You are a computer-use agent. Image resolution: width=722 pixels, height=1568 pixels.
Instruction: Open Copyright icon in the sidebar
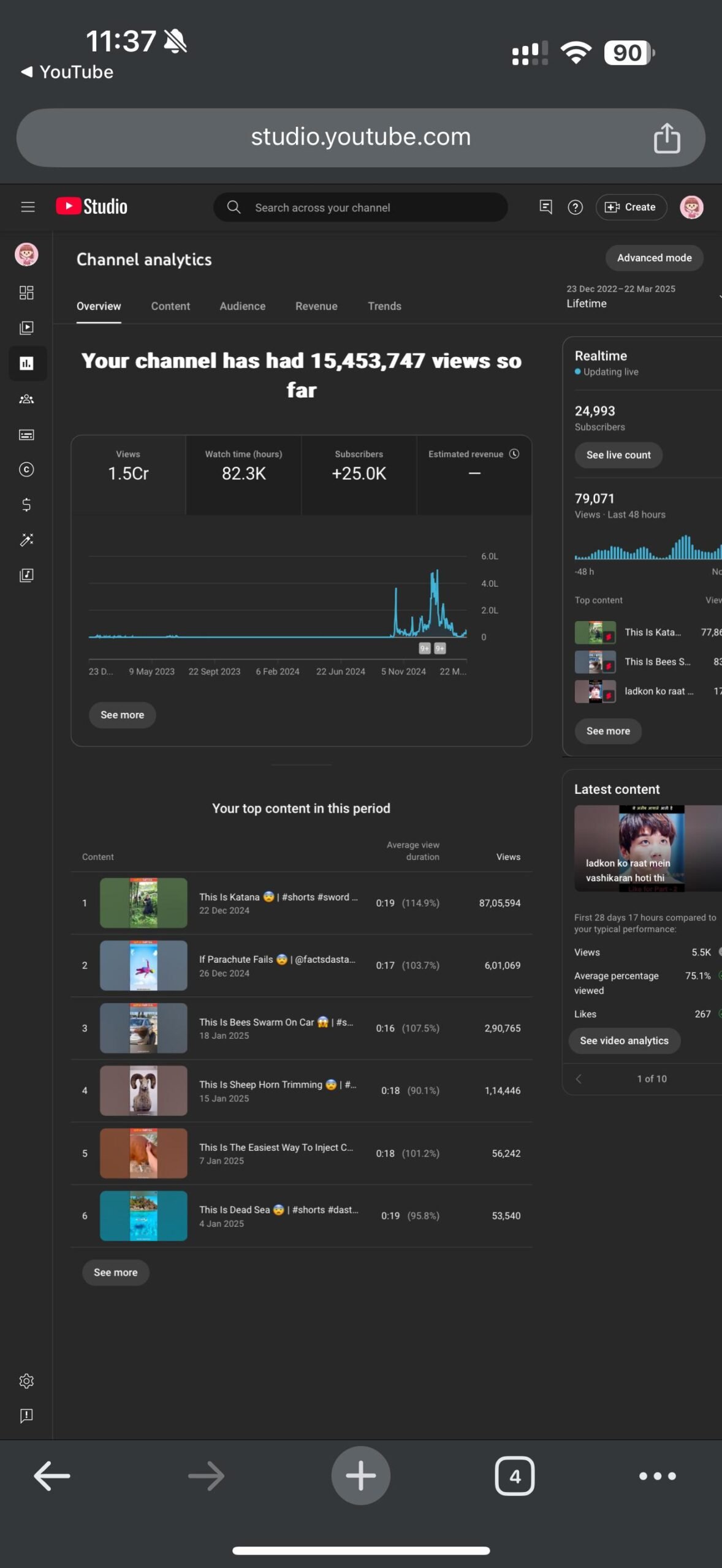[26, 470]
